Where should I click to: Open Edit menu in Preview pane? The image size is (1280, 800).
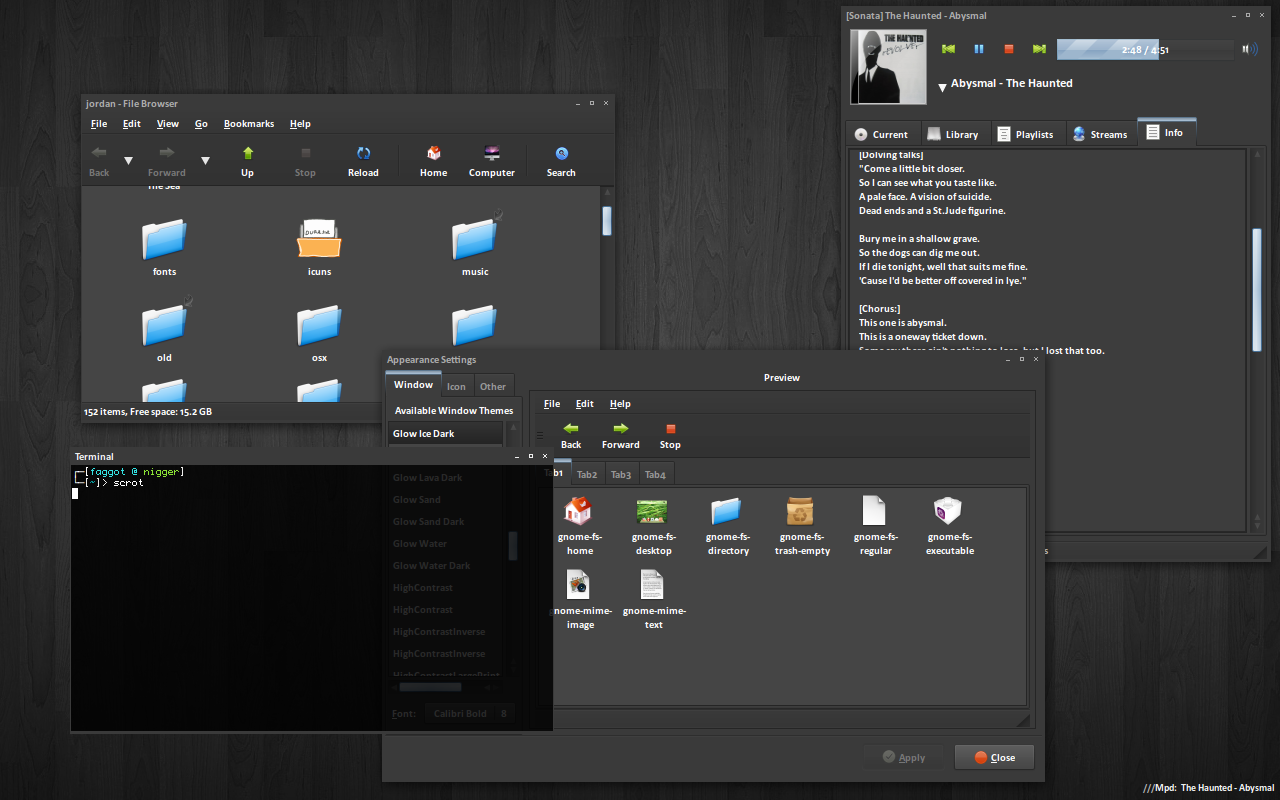585,404
